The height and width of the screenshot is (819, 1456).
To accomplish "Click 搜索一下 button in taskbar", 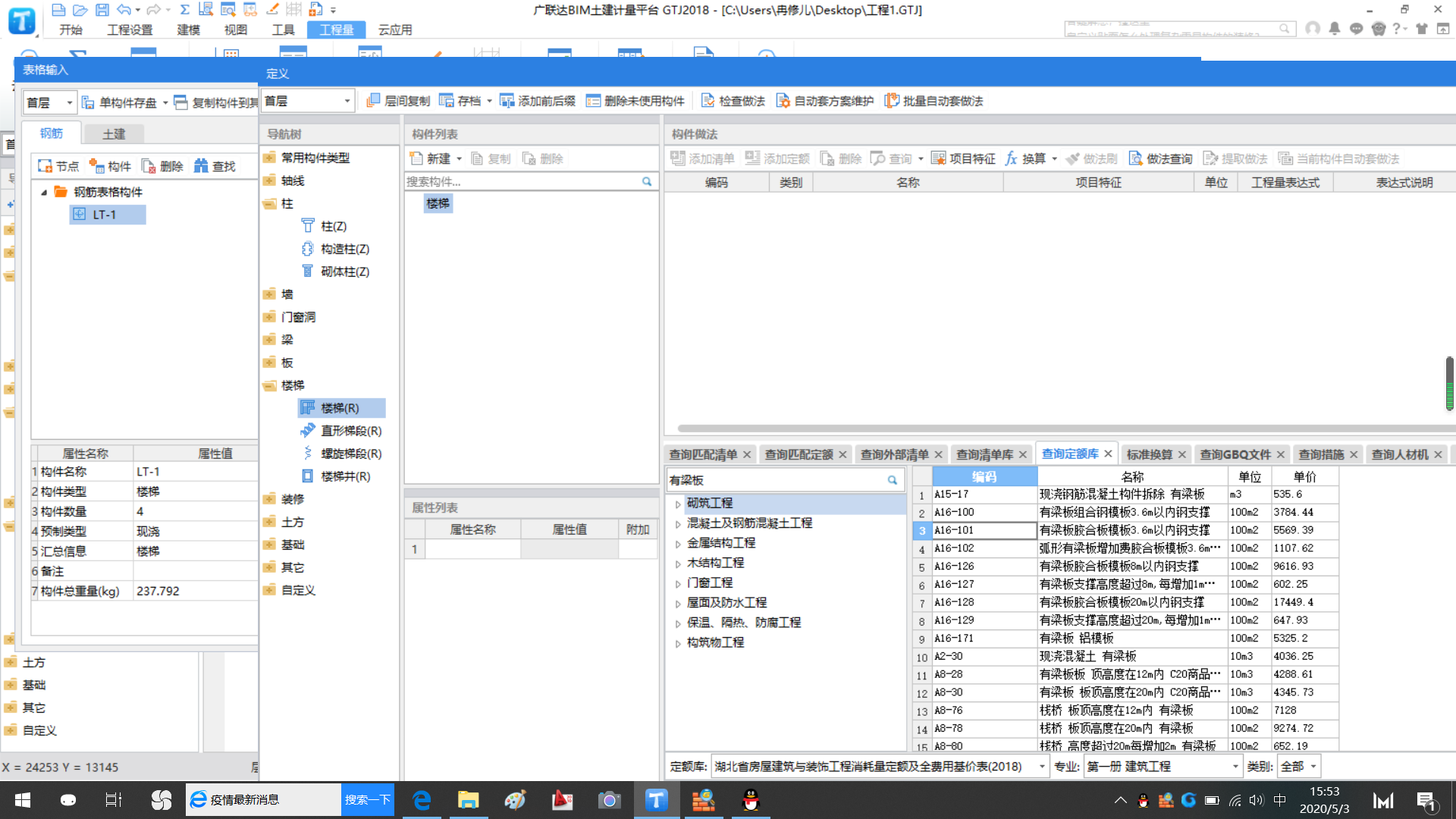I will (x=368, y=800).
